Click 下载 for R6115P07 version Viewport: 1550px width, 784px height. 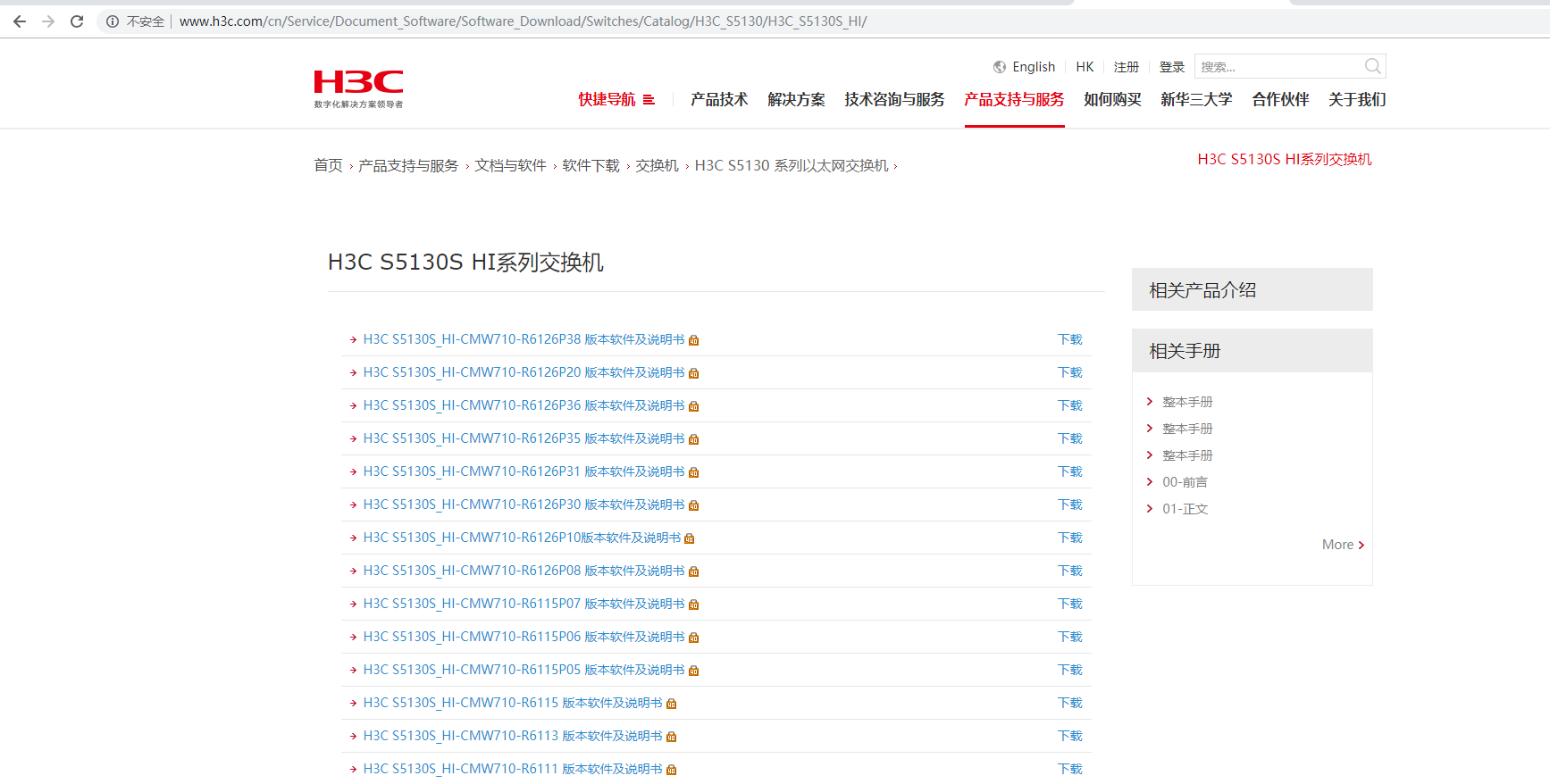(1070, 604)
